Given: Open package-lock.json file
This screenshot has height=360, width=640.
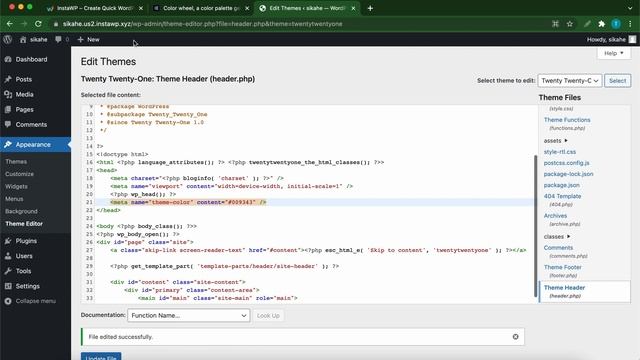Looking at the screenshot, I should pyautogui.click(x=568, y=174).
